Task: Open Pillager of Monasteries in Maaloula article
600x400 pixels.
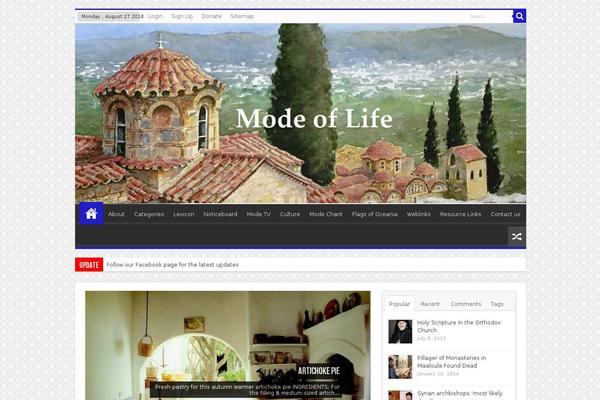Action: point(452,362)
